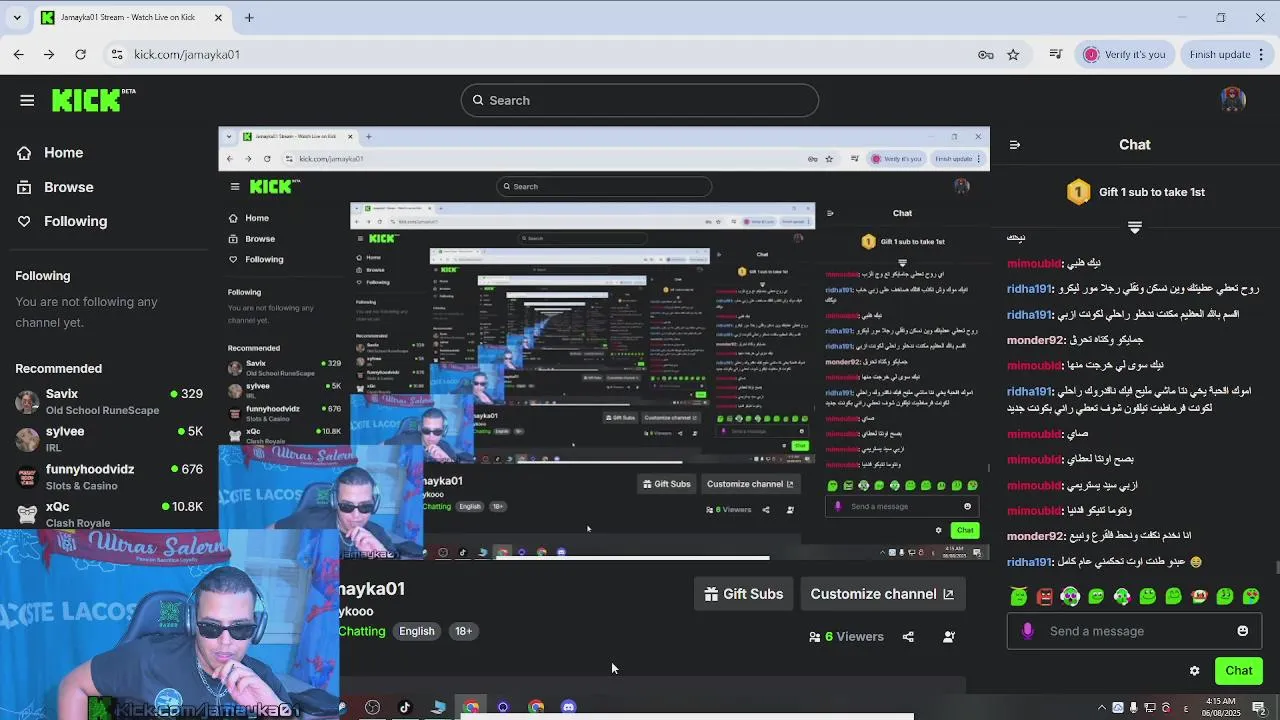Click the share stream icon
1280x720 pixels.
click(908, 637)
